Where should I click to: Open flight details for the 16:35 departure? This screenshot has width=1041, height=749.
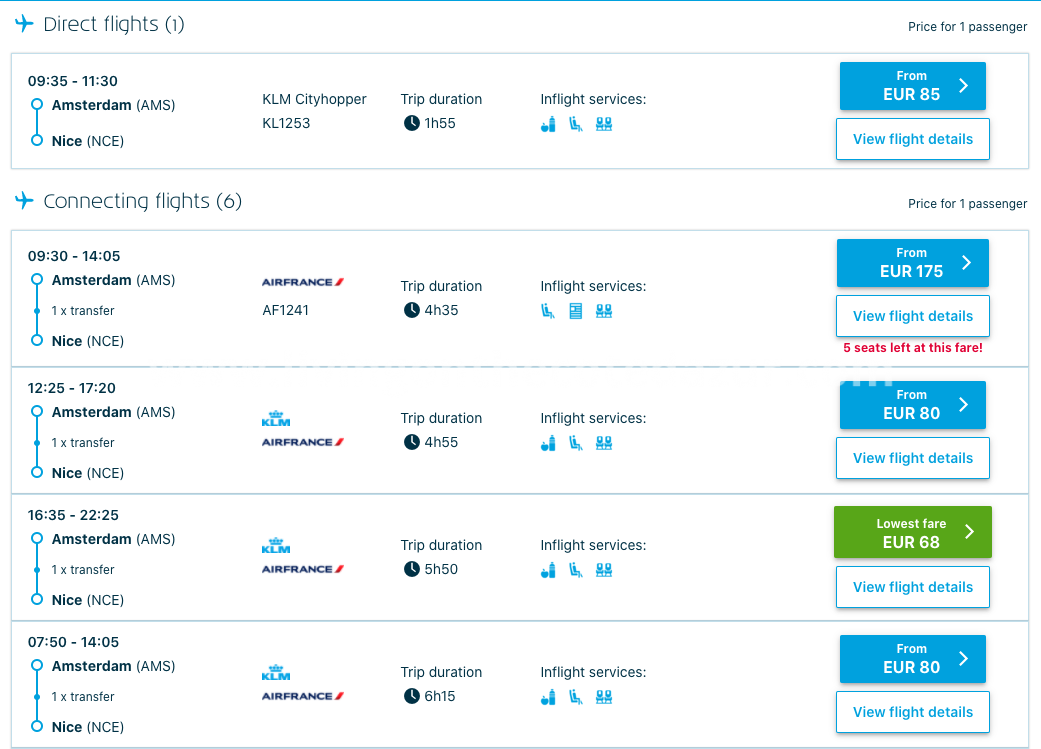pyautogui.click(x=912, y=587)
